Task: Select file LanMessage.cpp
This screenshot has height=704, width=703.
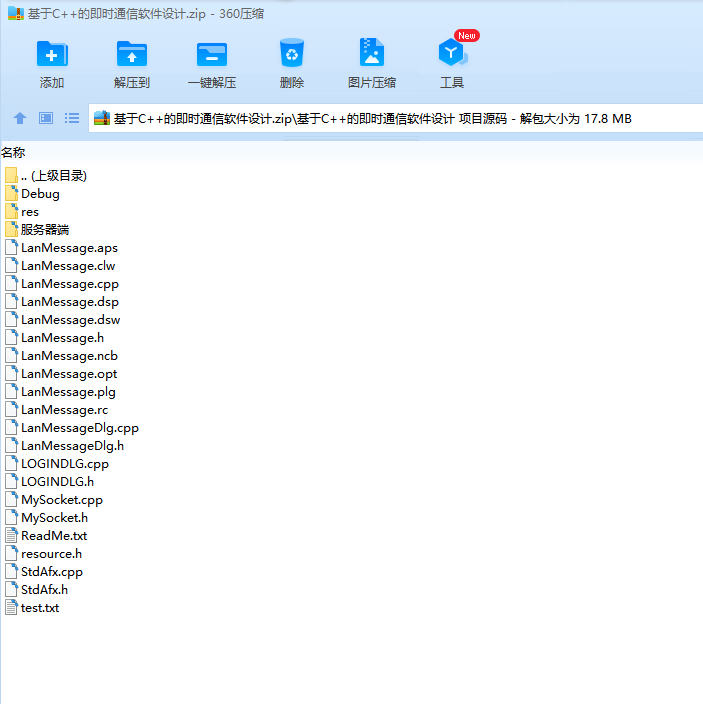Action: coord(62,283)
